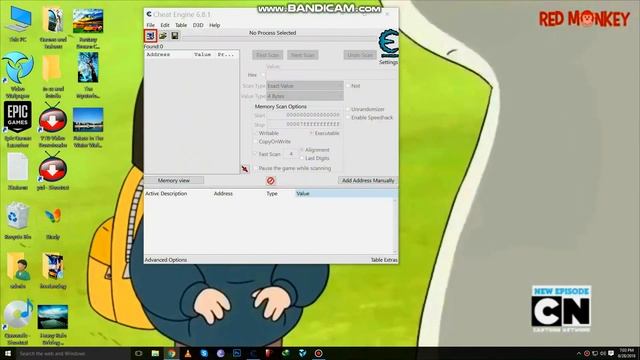Open the Value Type dropdown

coord(305,96)
